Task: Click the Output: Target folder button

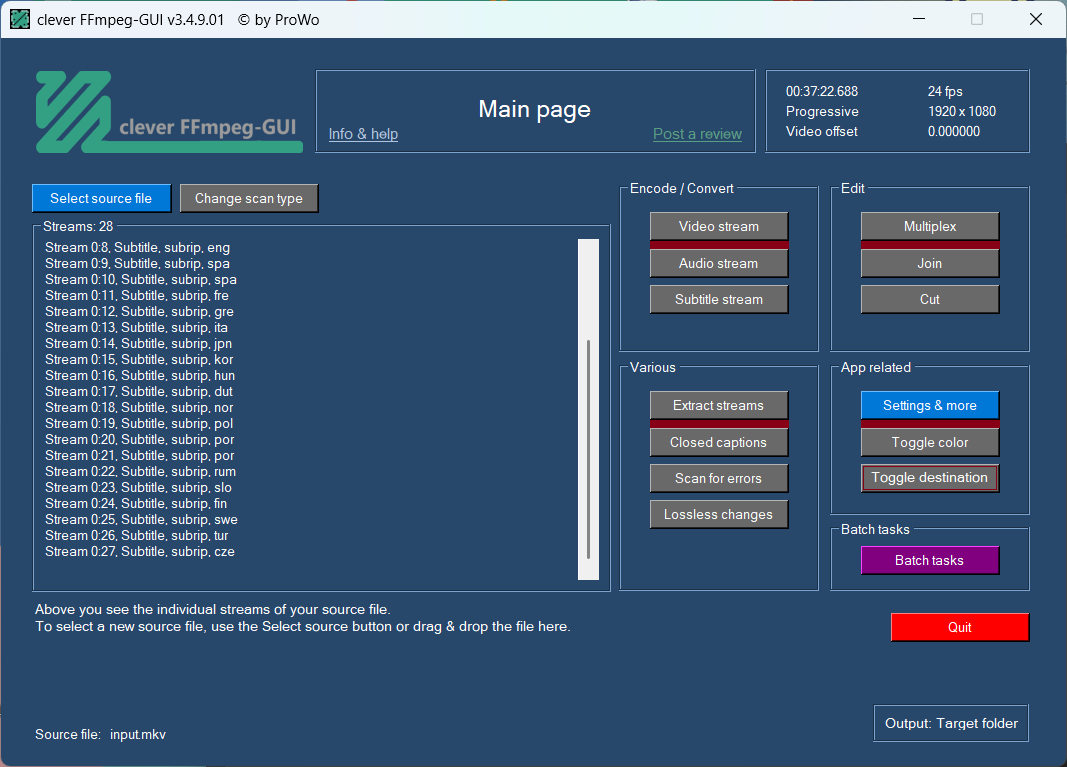Action: (x=951, y=723)
